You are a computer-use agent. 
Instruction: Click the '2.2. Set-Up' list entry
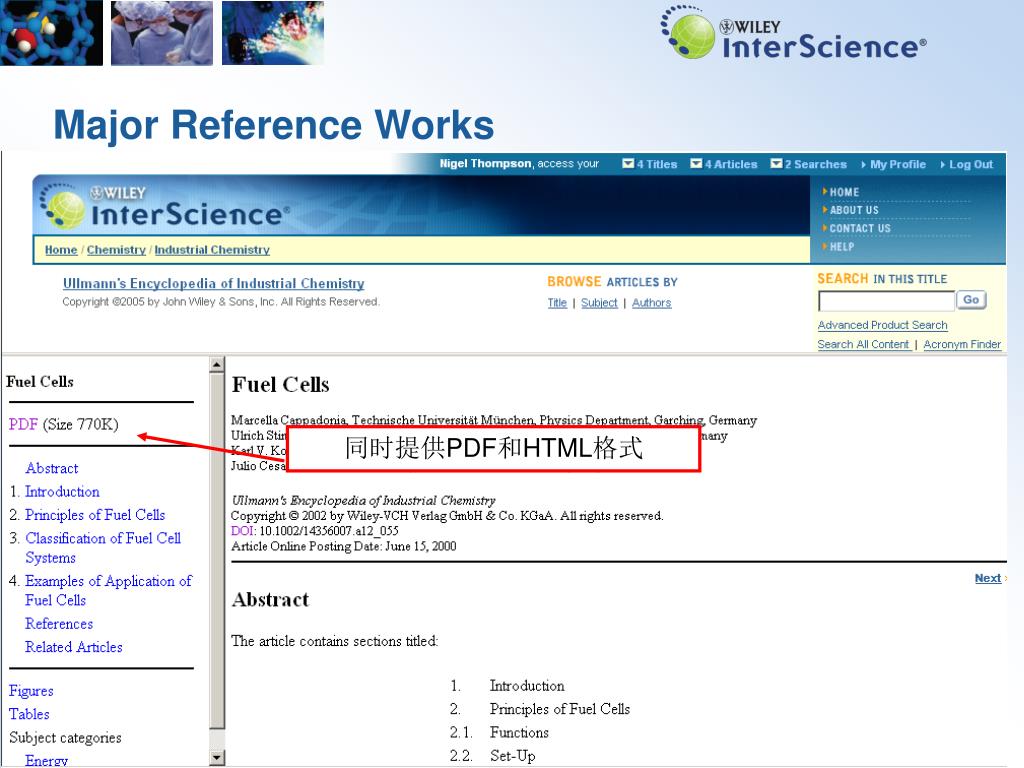(x=493, y=756)
